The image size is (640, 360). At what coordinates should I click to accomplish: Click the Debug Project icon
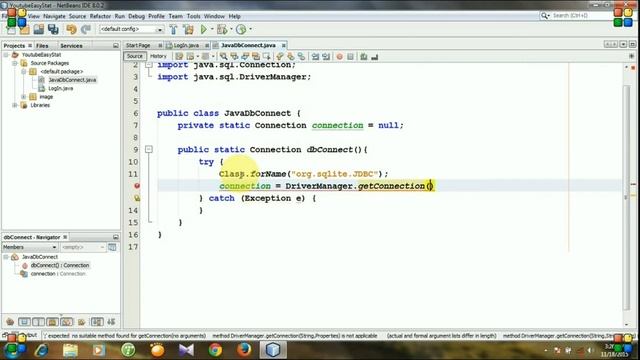pyautogui.click(x=222, y=29)
